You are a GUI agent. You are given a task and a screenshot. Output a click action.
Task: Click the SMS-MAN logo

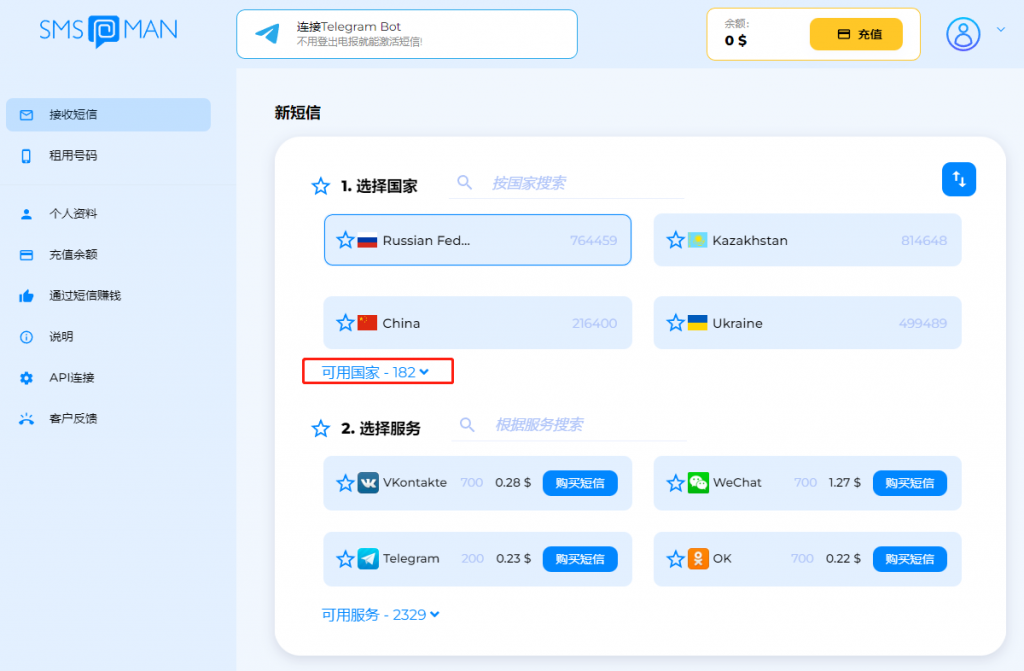click(x=108, y=31)
